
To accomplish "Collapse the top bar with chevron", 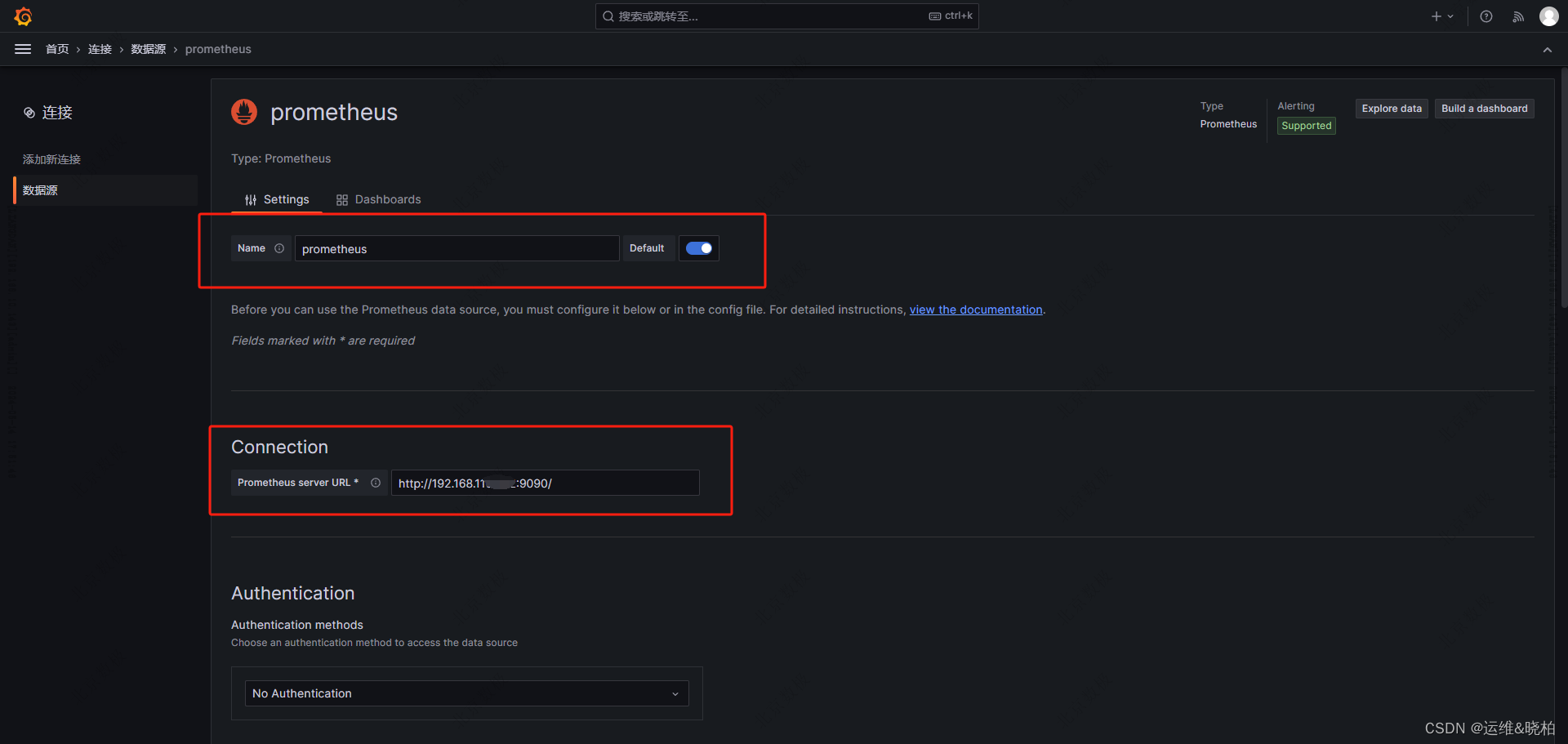I will coord(1548,50).
